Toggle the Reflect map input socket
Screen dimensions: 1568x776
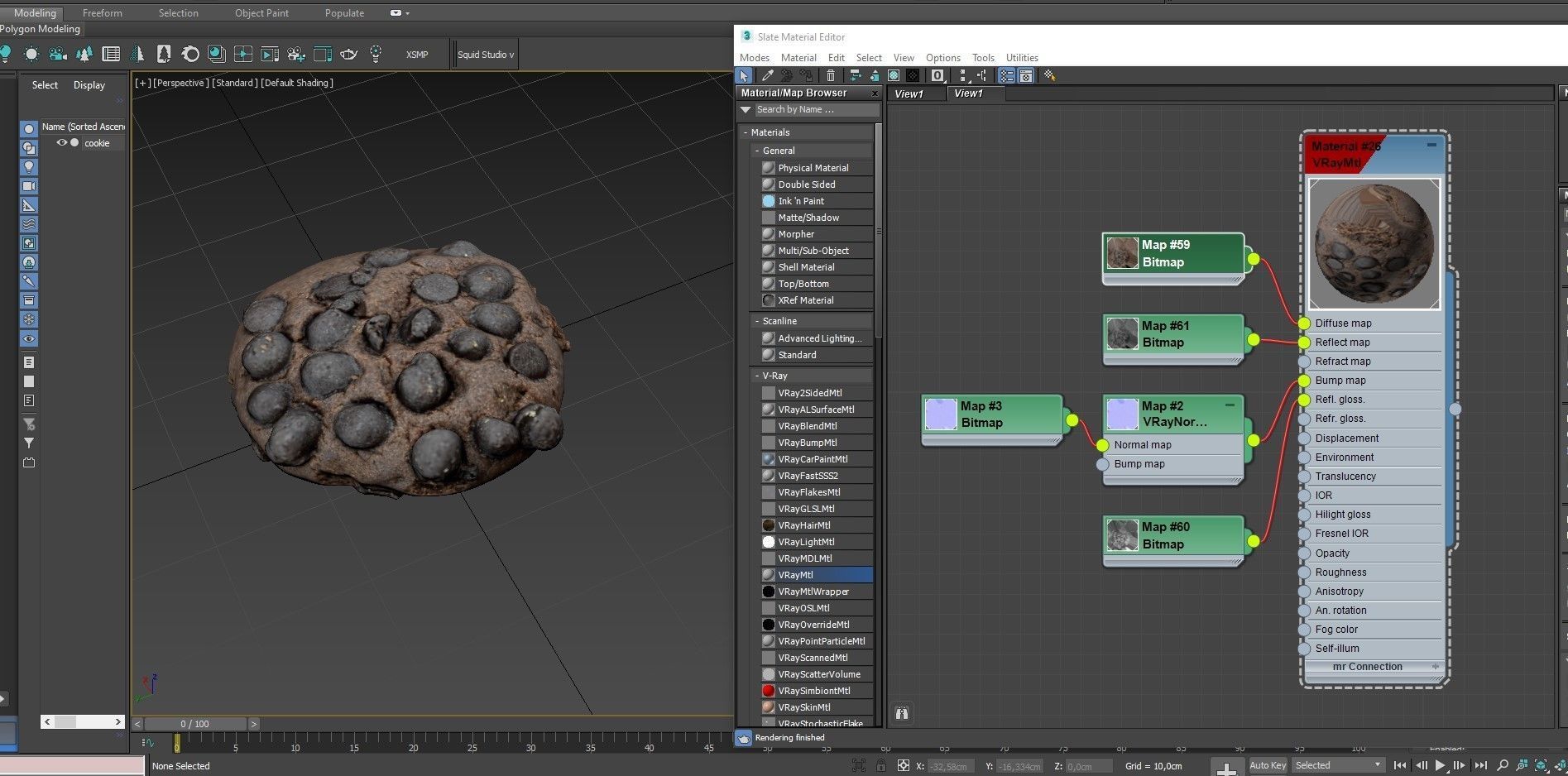coord(1304,342)
